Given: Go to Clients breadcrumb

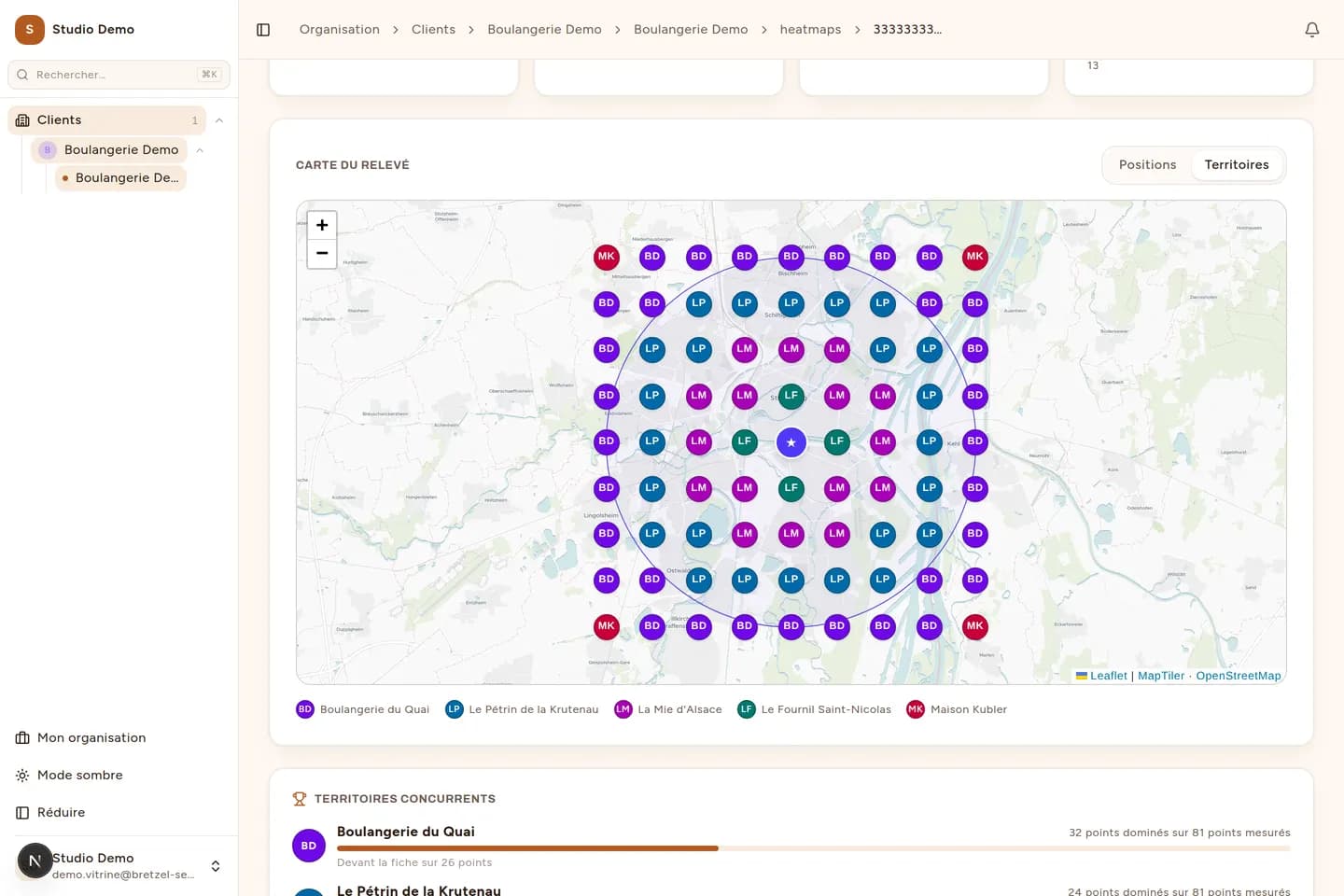Looking at the screenshot, I should tap(434, 30).
